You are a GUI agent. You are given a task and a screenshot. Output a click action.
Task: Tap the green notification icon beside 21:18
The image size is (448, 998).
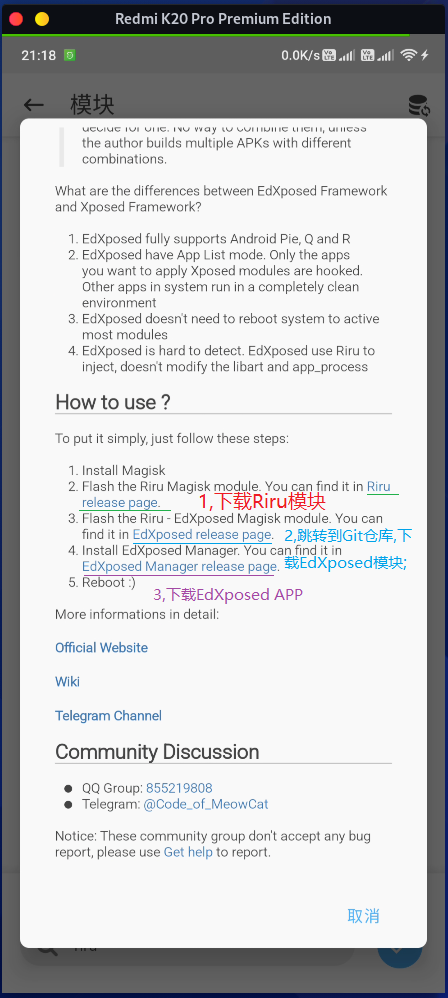[x=69, y=55]
